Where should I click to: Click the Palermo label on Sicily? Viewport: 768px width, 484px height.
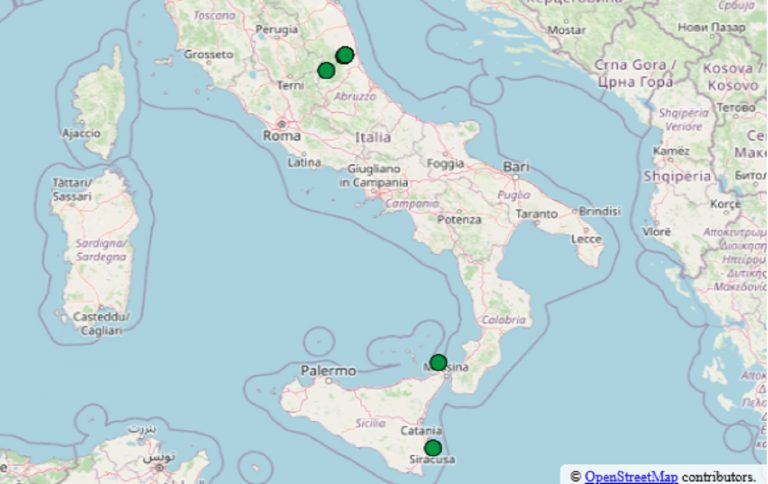(x=328, y=371)
